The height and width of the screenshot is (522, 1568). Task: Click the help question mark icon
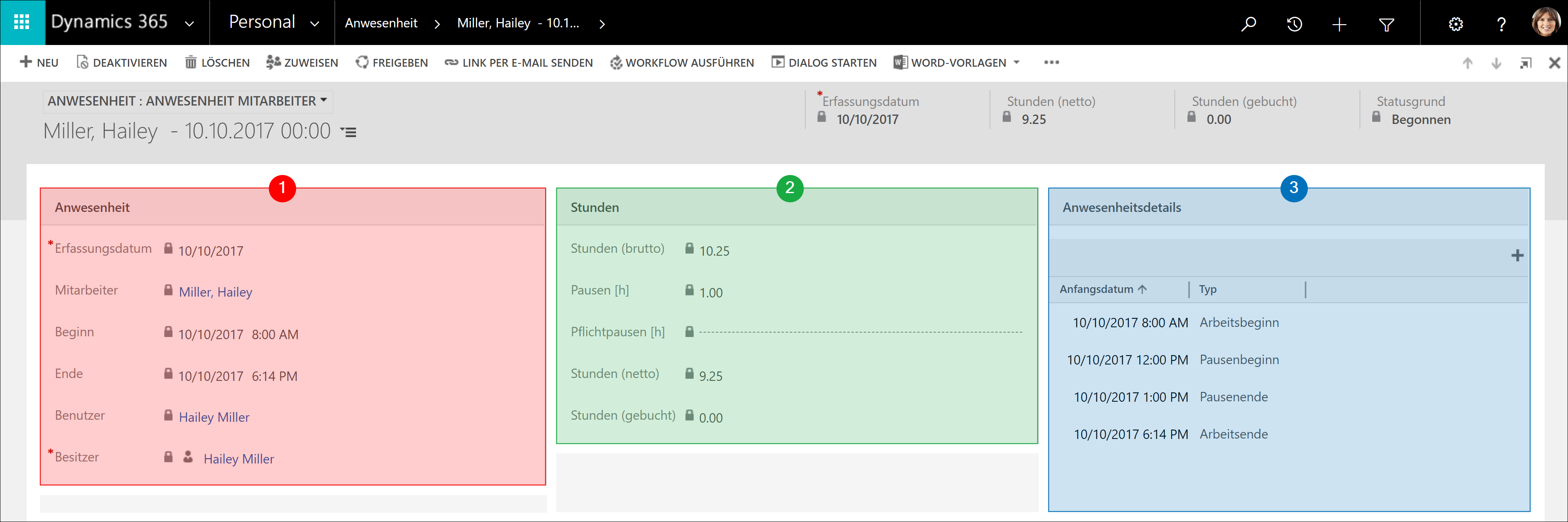click(1501, 25)
